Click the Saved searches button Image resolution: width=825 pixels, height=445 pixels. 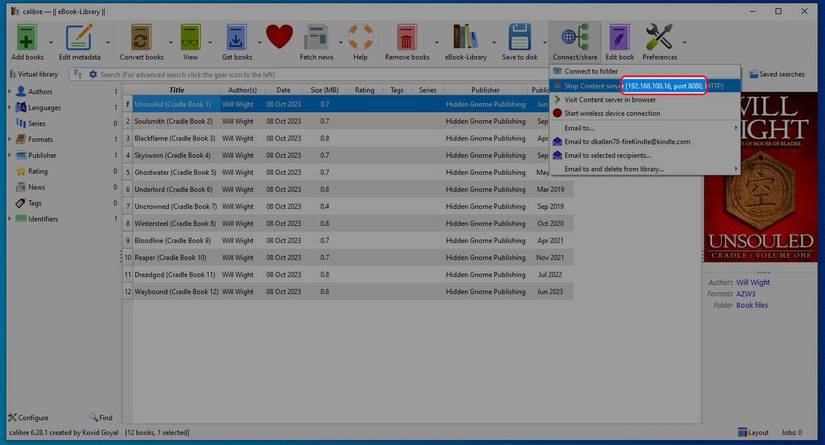tap(777, 75)
